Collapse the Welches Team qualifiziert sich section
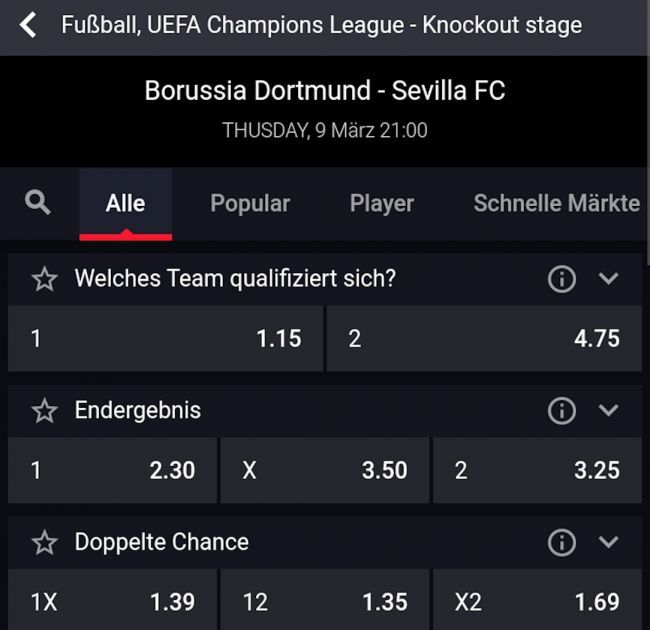Screen dimensions: 650x630 (609, 279)
